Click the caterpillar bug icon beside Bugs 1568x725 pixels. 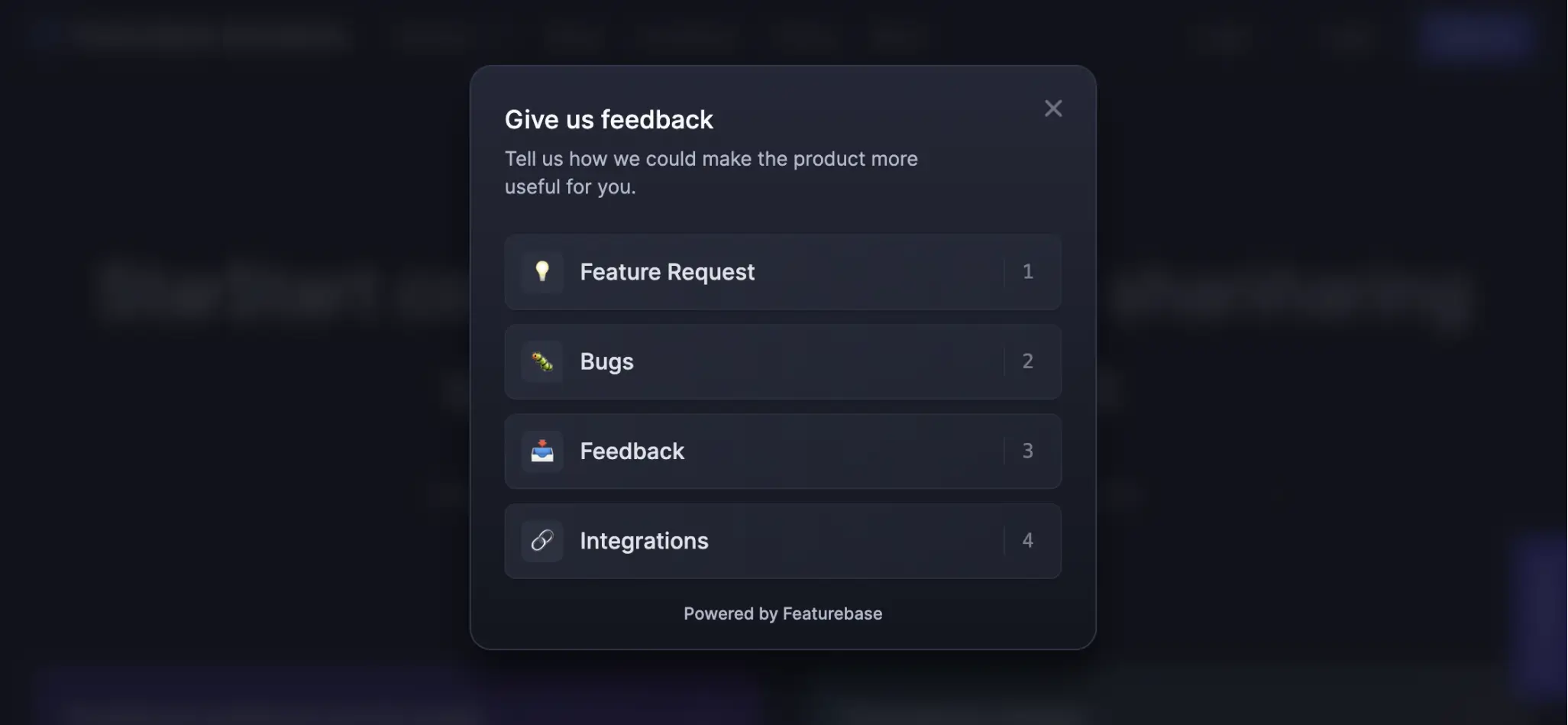tap(542, 361)
